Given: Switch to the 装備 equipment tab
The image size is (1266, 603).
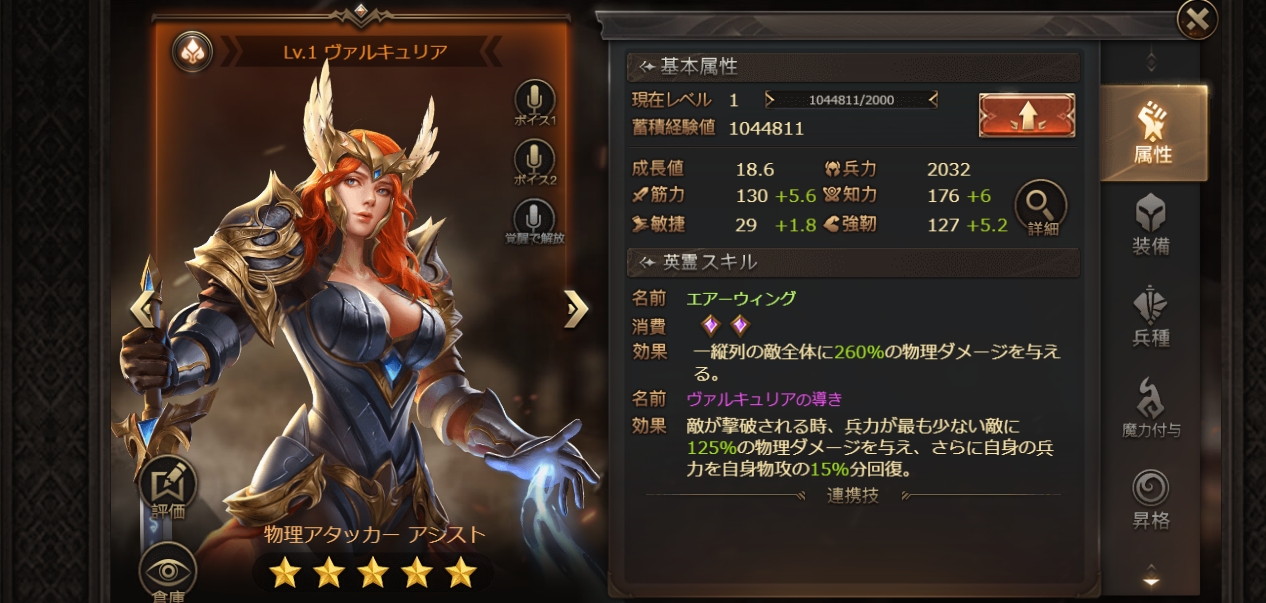Looking at the screenshot, I should tap(1151, 225).
